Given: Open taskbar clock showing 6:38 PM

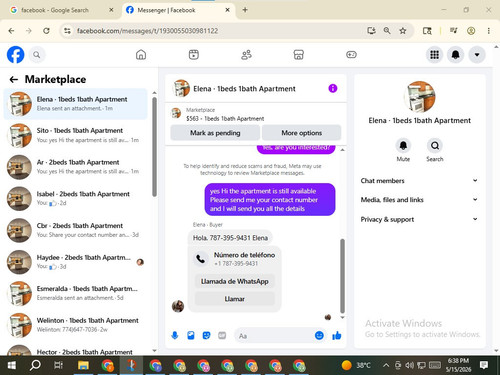Looking at the screenshot, I should (458, 365).
